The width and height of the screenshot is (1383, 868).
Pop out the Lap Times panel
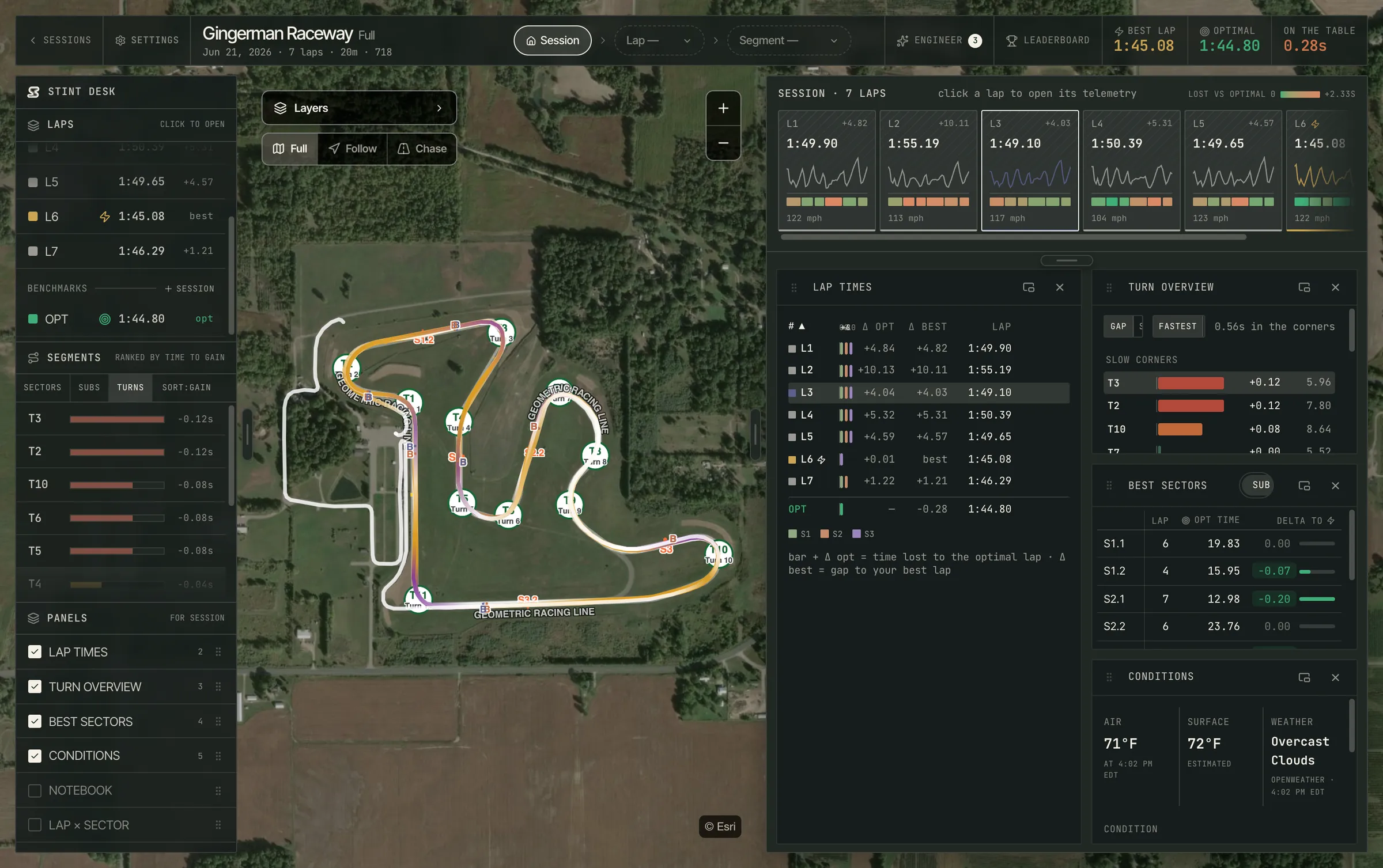tap(1029, 287)
